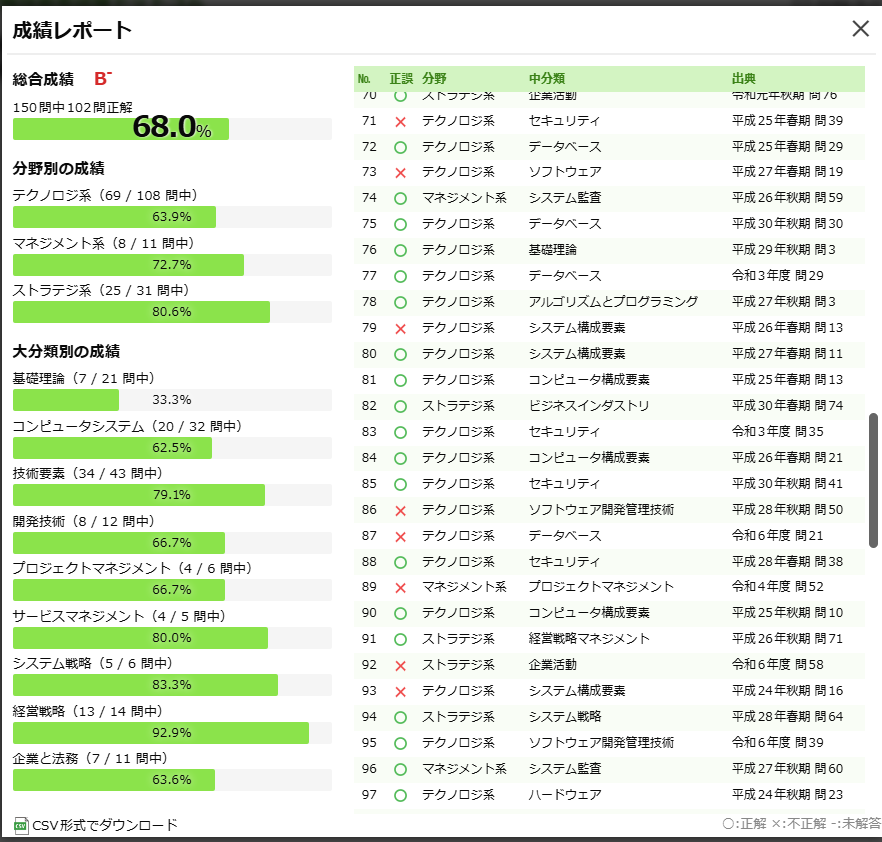Viewport: 882px width, 842px height.
Task: Click the overall 68.0% score bar
Action: tap(172, 129)
